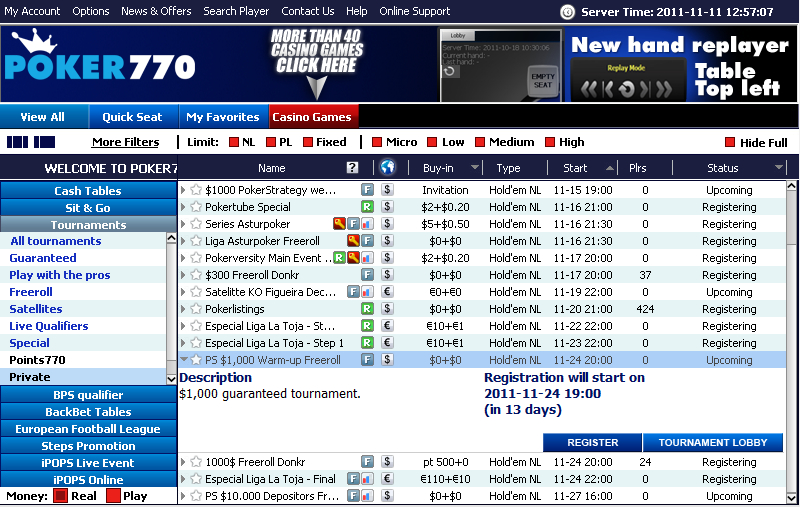Favorite the Pokertube Special tournament star
Image resolution: width=800 pixels, height=507 pixels.
[x=196, y=207]
